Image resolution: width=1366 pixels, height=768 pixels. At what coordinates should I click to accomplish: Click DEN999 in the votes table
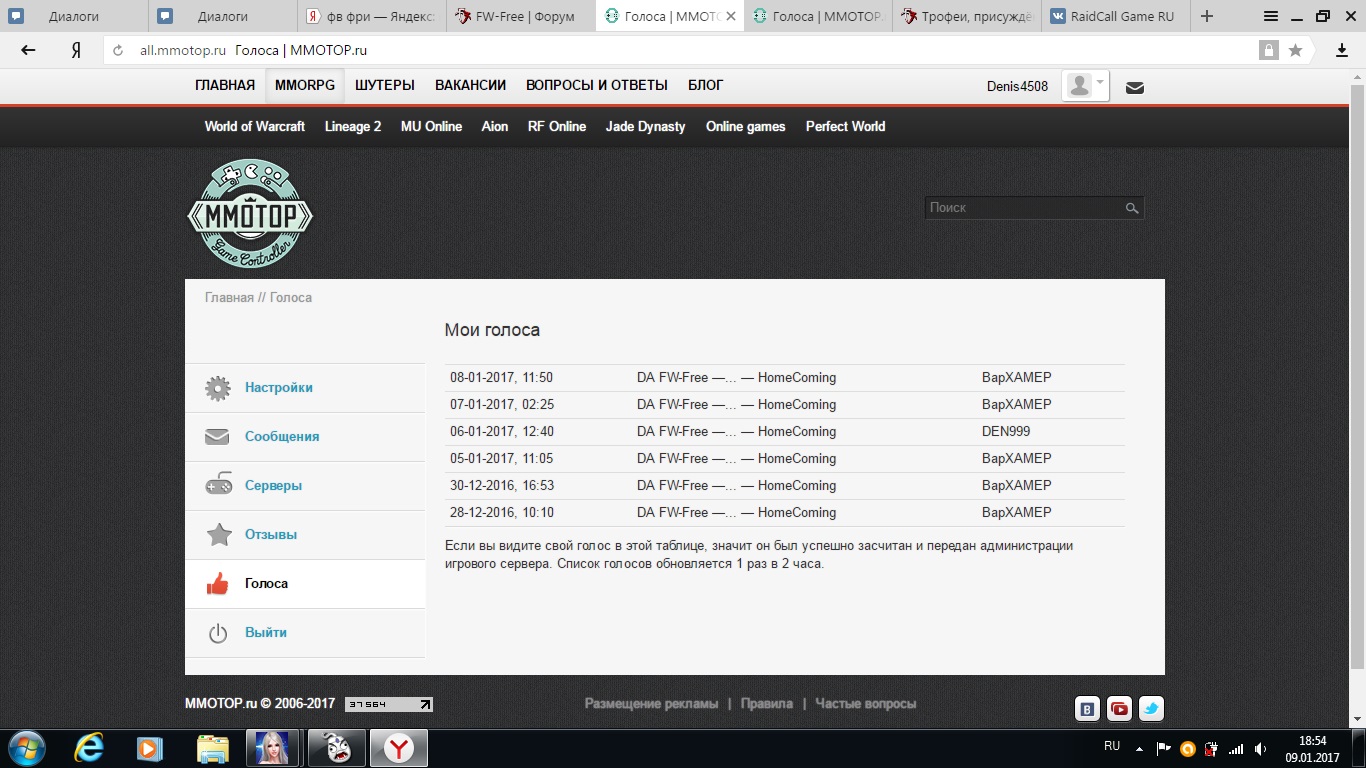pos(1006,432)
